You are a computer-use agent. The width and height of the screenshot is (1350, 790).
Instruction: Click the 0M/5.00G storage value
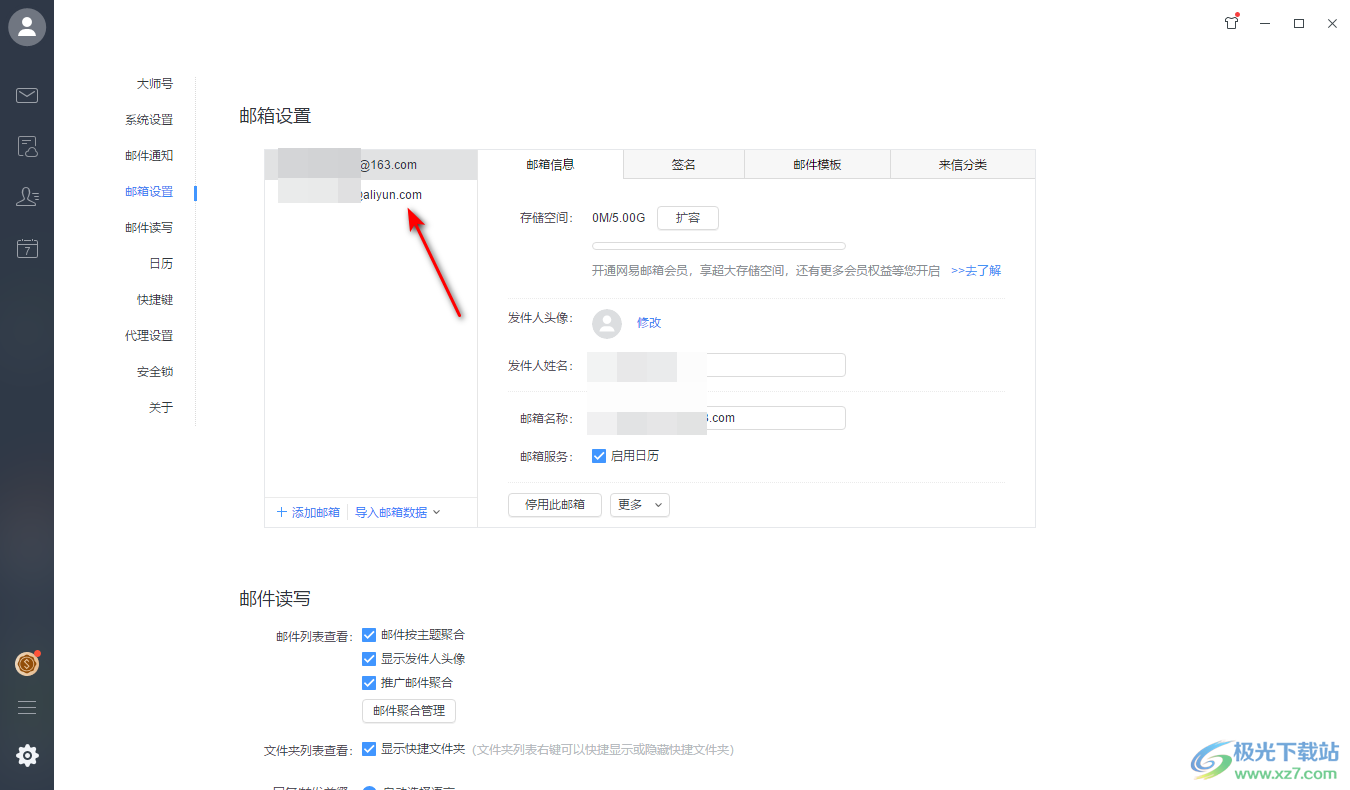tap(619, 218)
